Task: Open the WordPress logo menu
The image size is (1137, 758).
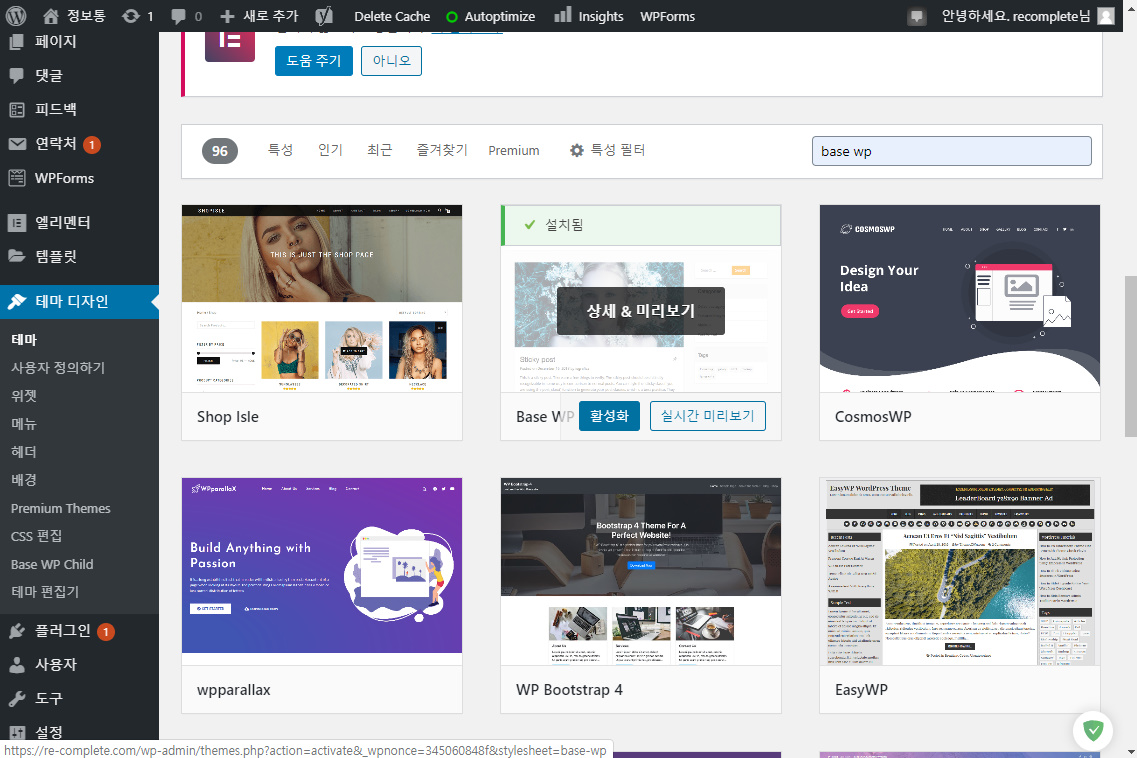Action: 16,15
